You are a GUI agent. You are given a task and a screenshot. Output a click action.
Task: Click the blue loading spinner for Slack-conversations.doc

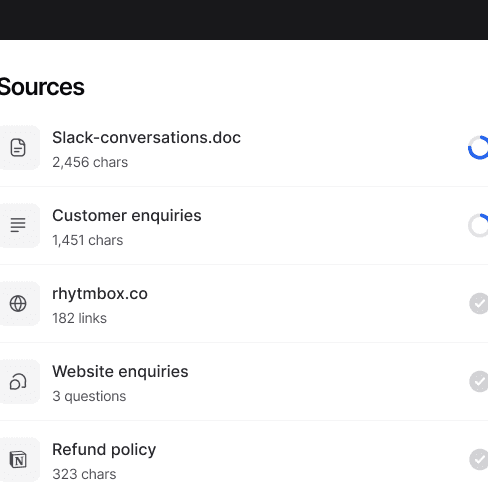pyautogui.click(x=478, y=148)
